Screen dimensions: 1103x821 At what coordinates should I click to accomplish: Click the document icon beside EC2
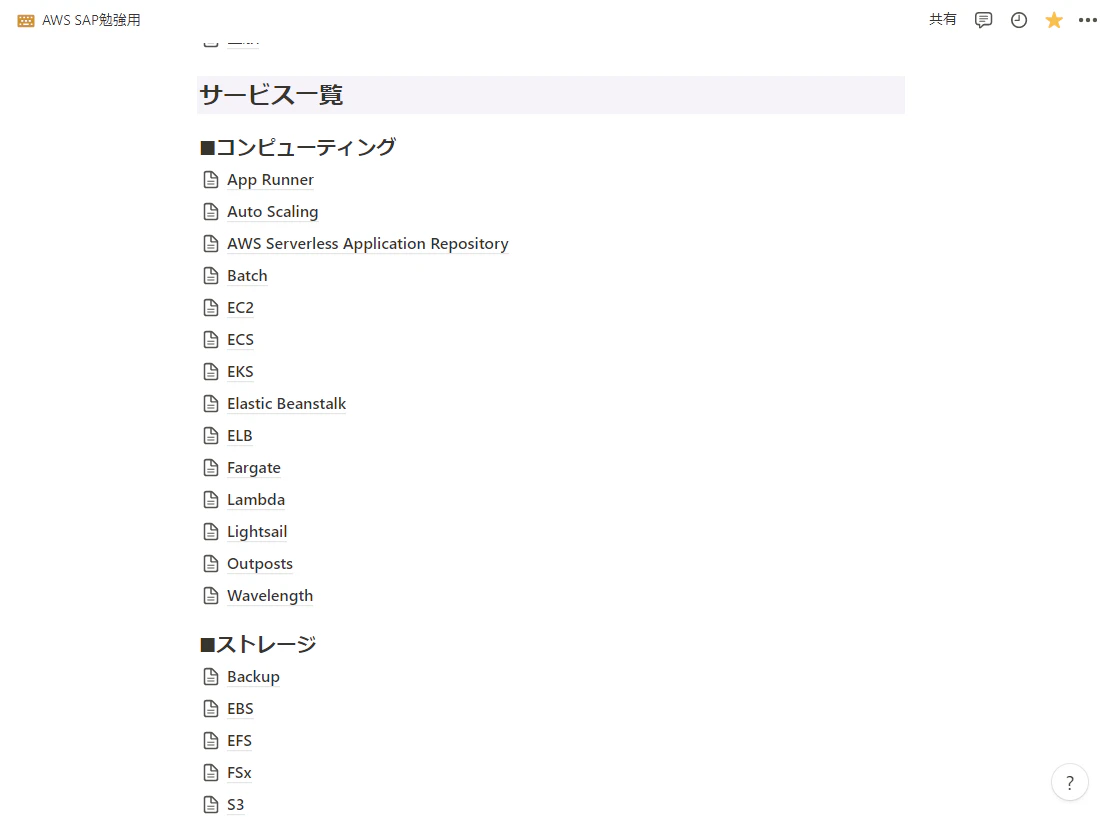(211, 308)
